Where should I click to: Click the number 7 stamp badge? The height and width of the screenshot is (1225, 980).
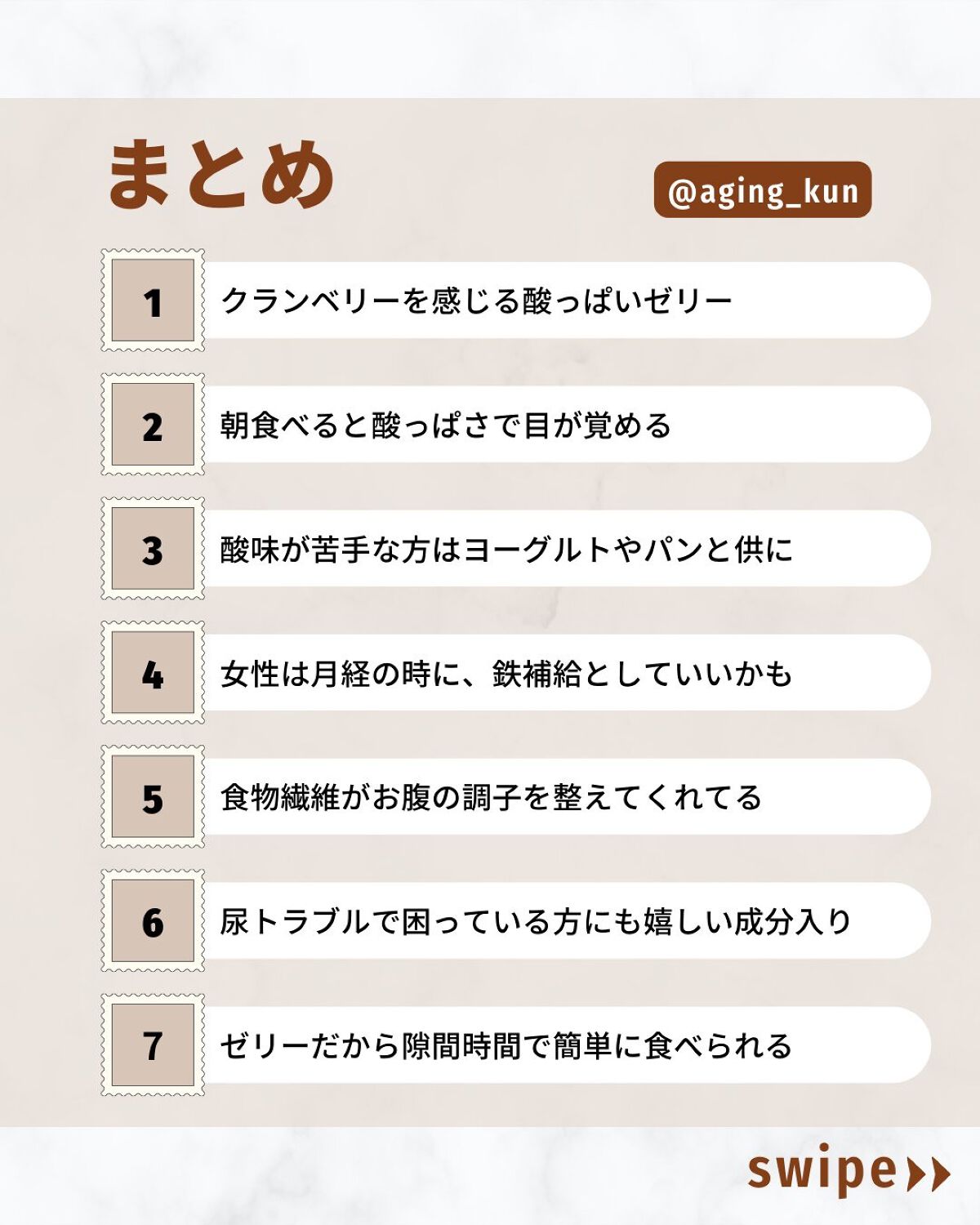[153, 1045]
